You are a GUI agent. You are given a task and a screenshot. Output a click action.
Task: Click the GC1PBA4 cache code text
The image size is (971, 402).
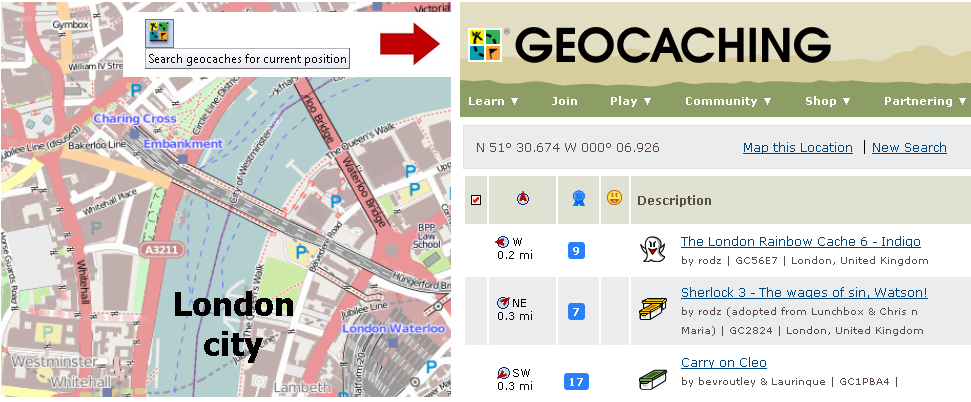coord(864,382)
